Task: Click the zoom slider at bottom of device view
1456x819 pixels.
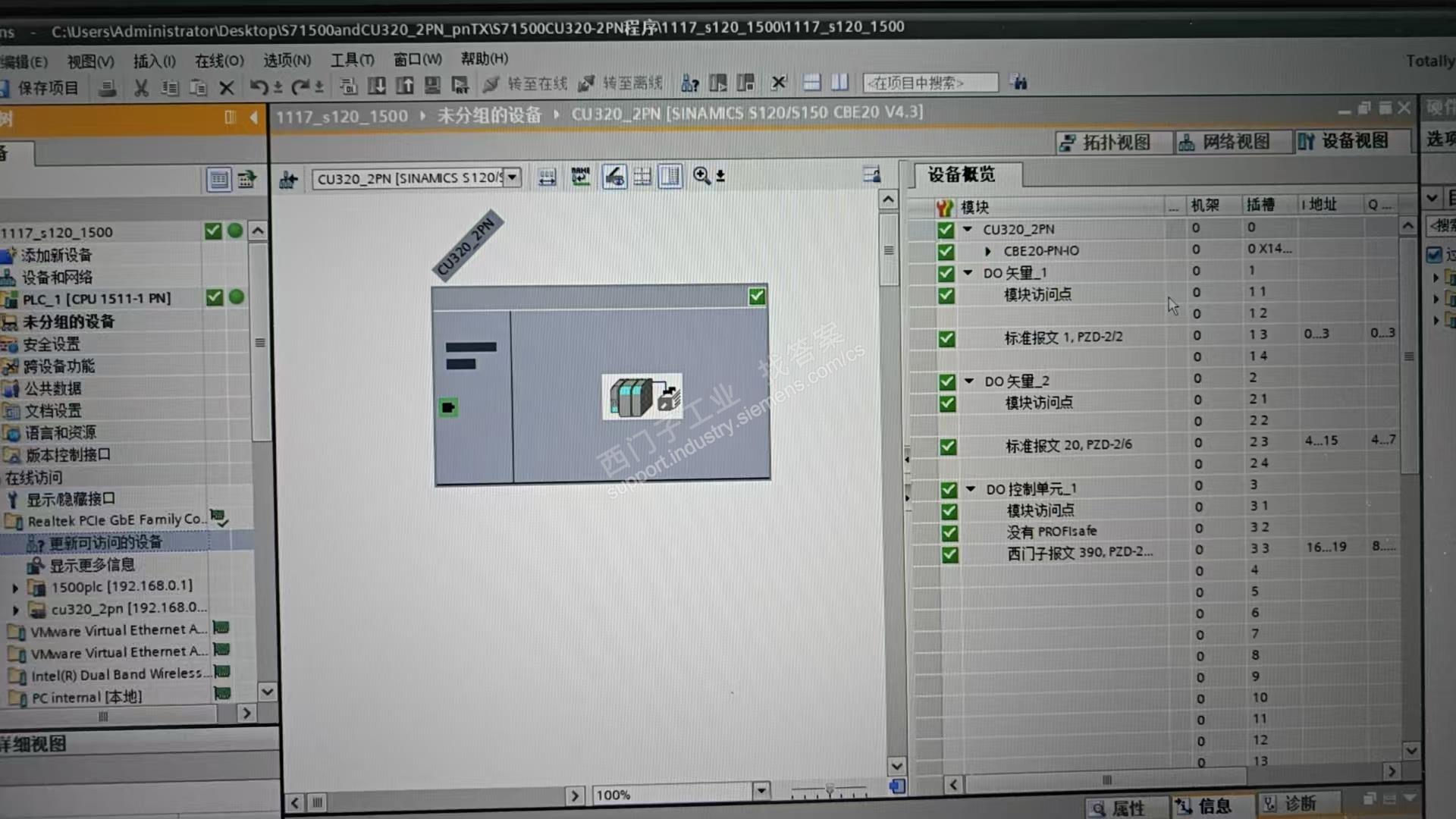Action: coord(829,791)
